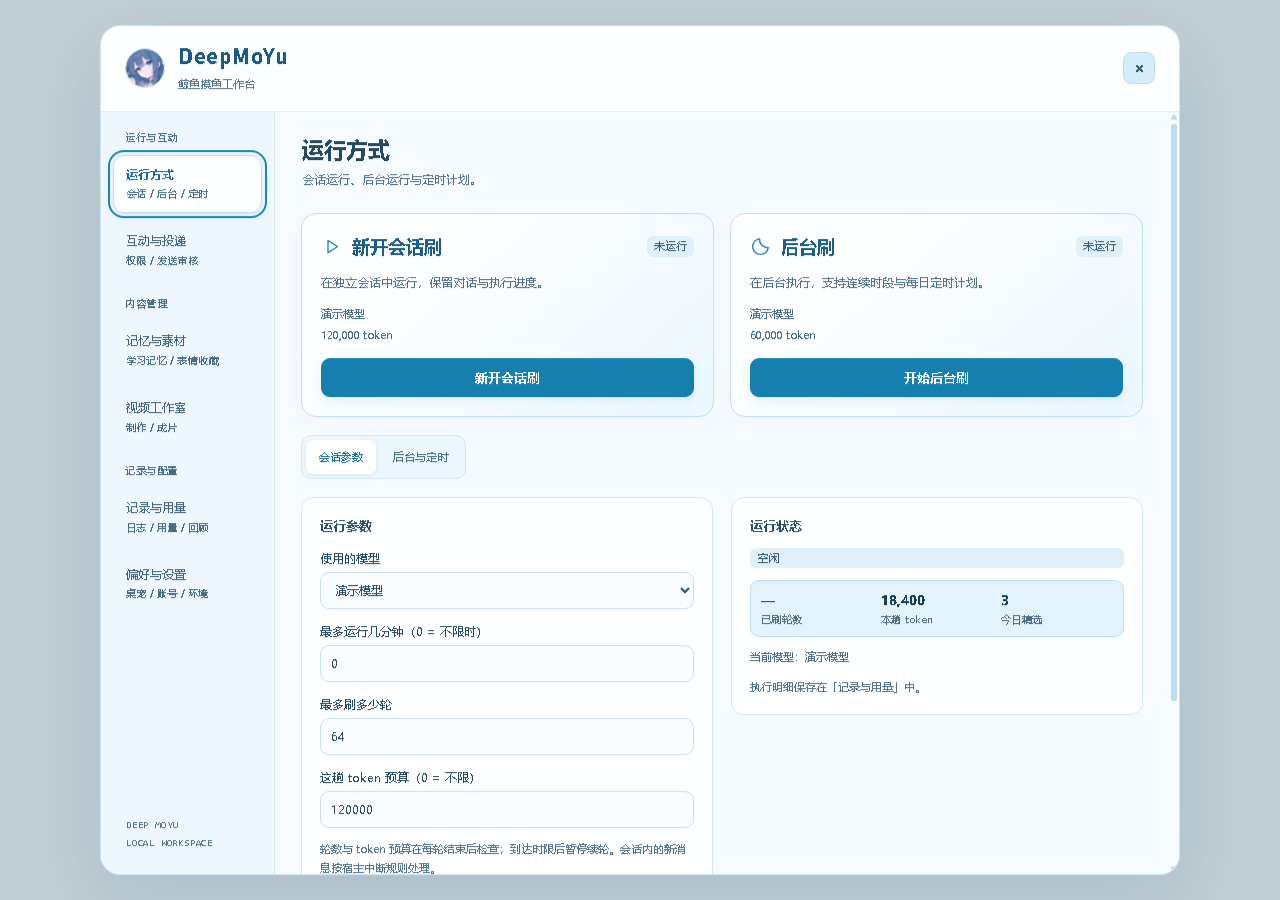Click the 运行状态 panel heading
This screenshot has height=900, width=1280.
pos(776,526)
